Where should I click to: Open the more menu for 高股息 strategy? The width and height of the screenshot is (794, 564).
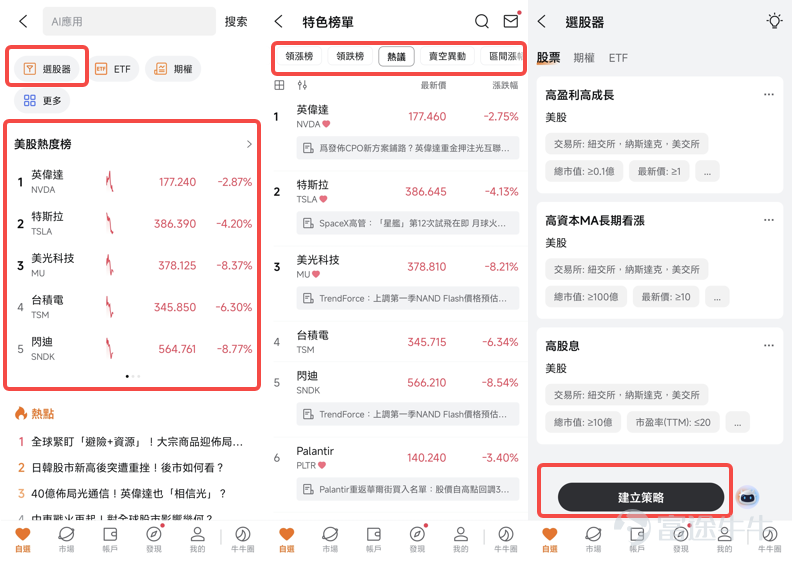tap(769, 346)
